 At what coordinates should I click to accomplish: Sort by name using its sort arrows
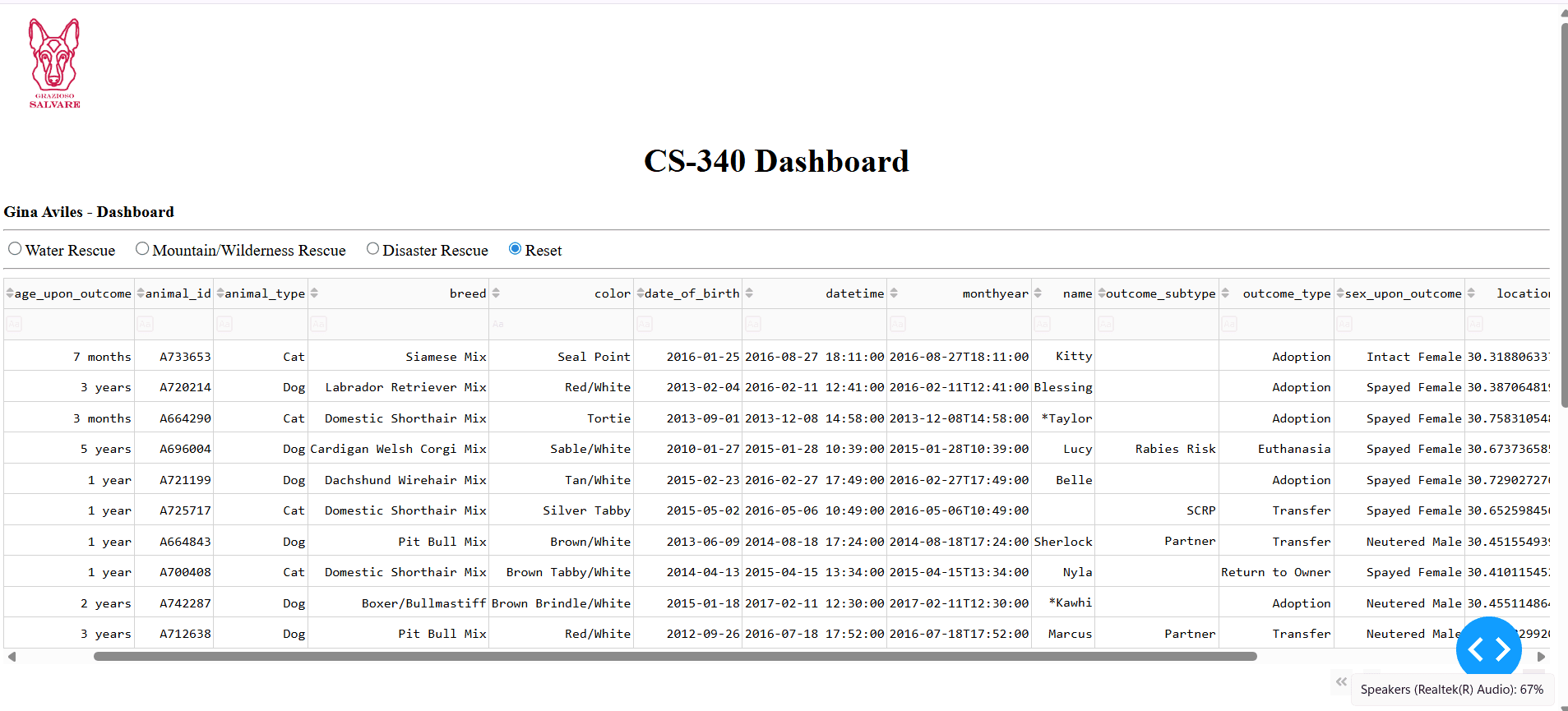(1038, 293)
